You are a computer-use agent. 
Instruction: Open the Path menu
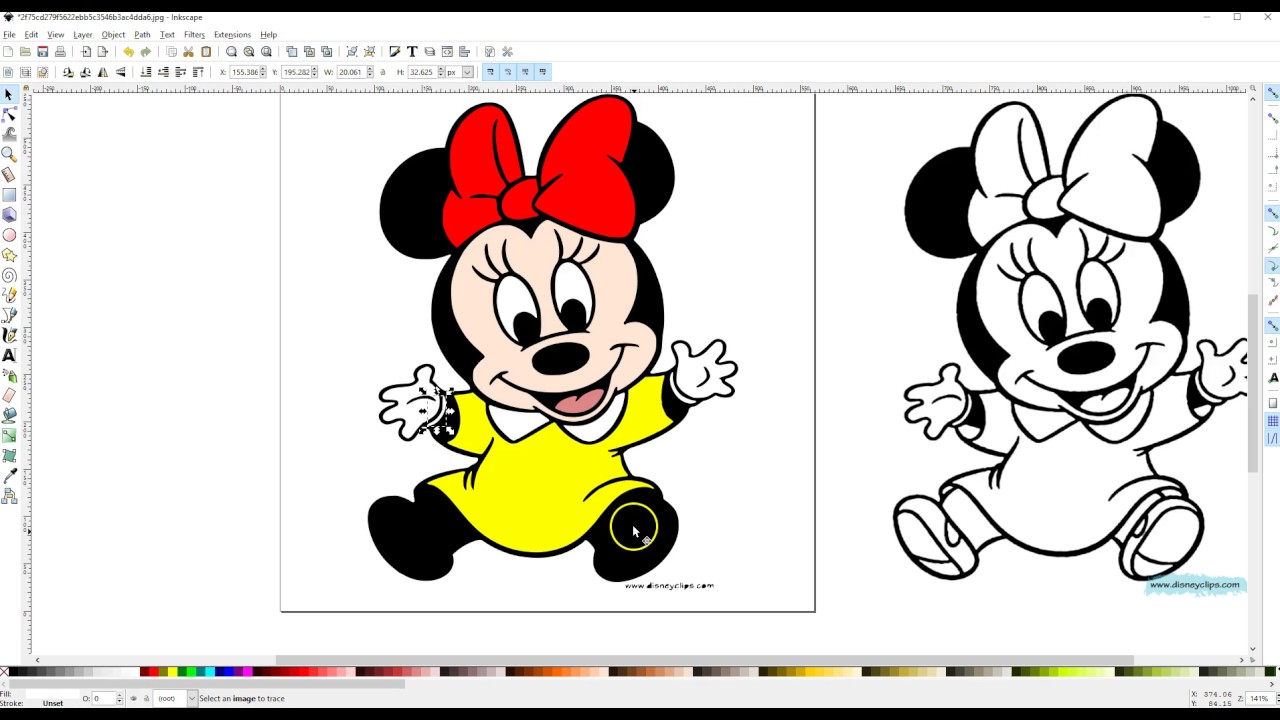(x=142, y=35)
